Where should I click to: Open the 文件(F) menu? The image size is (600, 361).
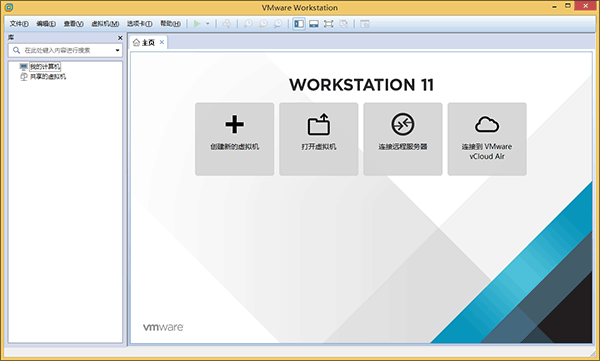[x=19, y=24]
